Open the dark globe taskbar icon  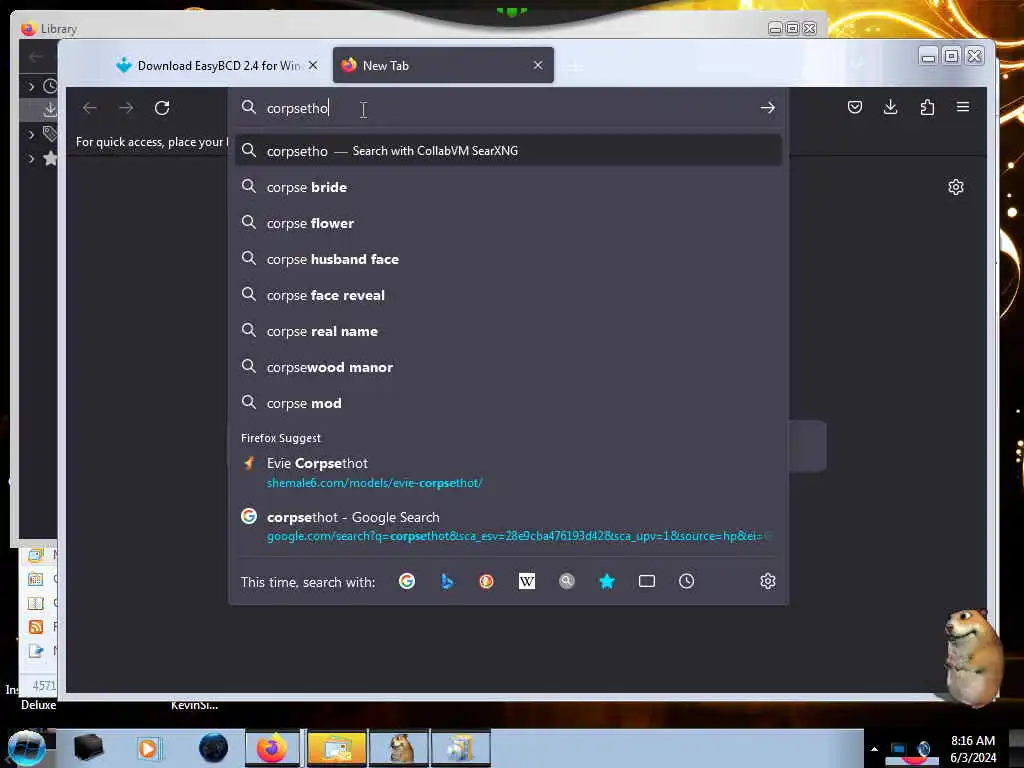[x=214, y=748]
